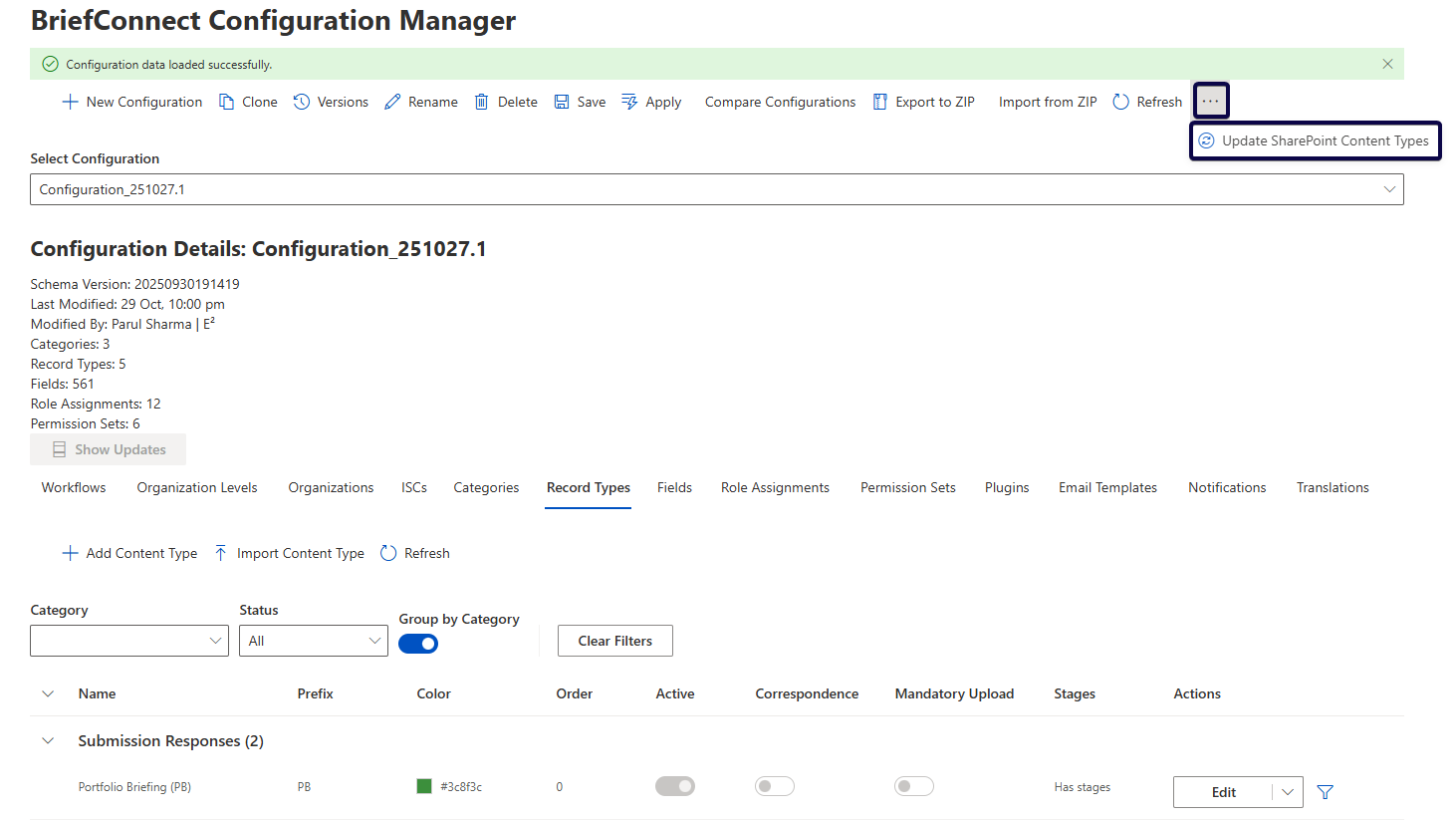The width and height of the screenshot is (1456, 821).
Task: Switch to the Fields tab
Action: pyautogui.click(x=674, y=487)
